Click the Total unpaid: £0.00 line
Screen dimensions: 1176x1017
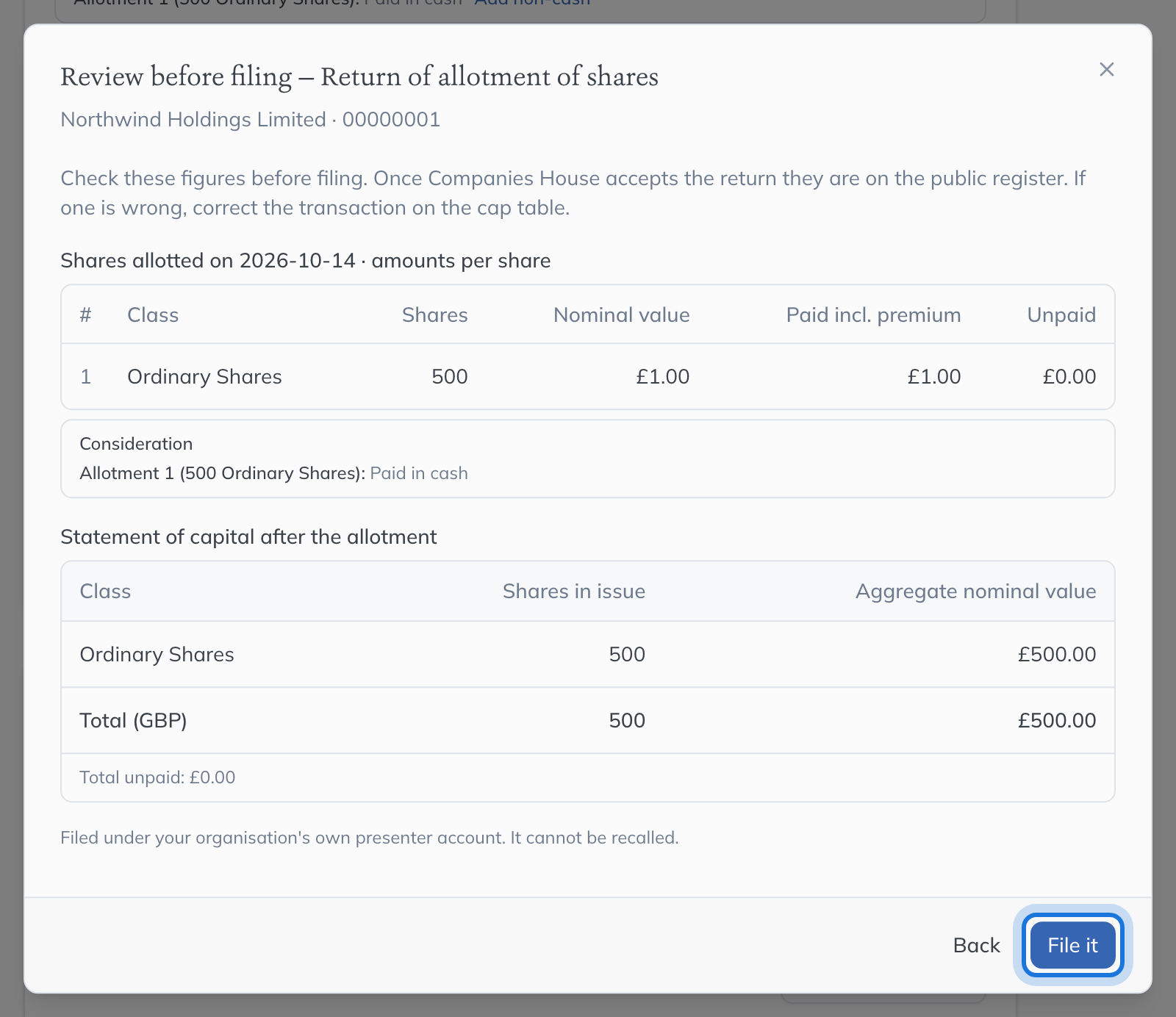tap(157, 777)
